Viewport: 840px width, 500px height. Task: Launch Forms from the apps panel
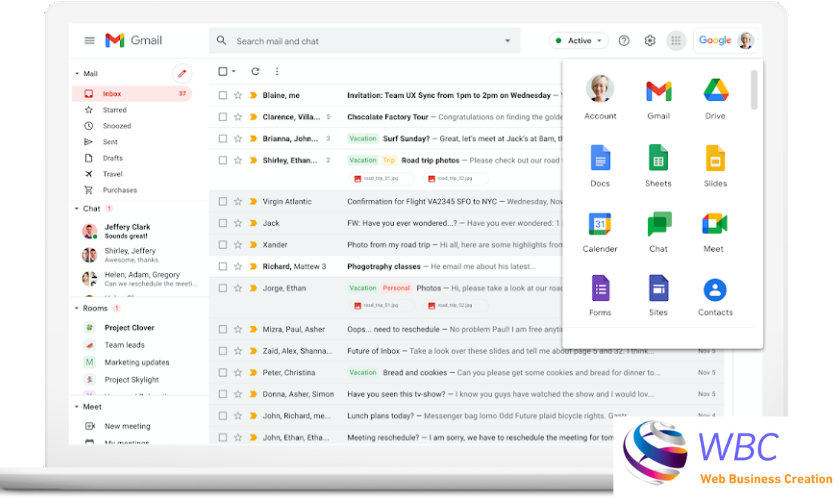pos(600,295)
